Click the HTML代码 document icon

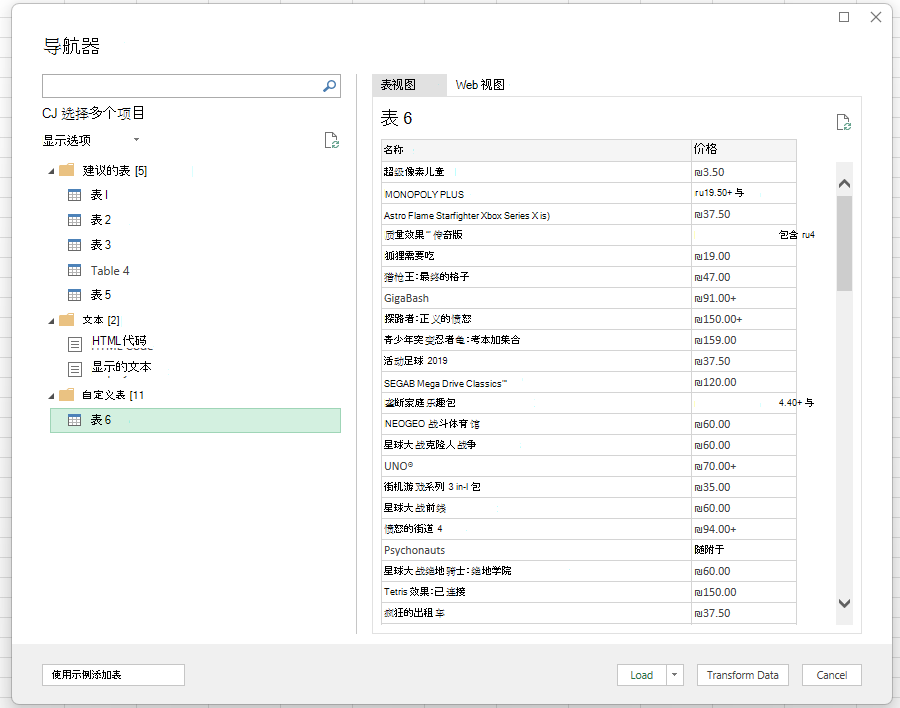coord(75,345)
